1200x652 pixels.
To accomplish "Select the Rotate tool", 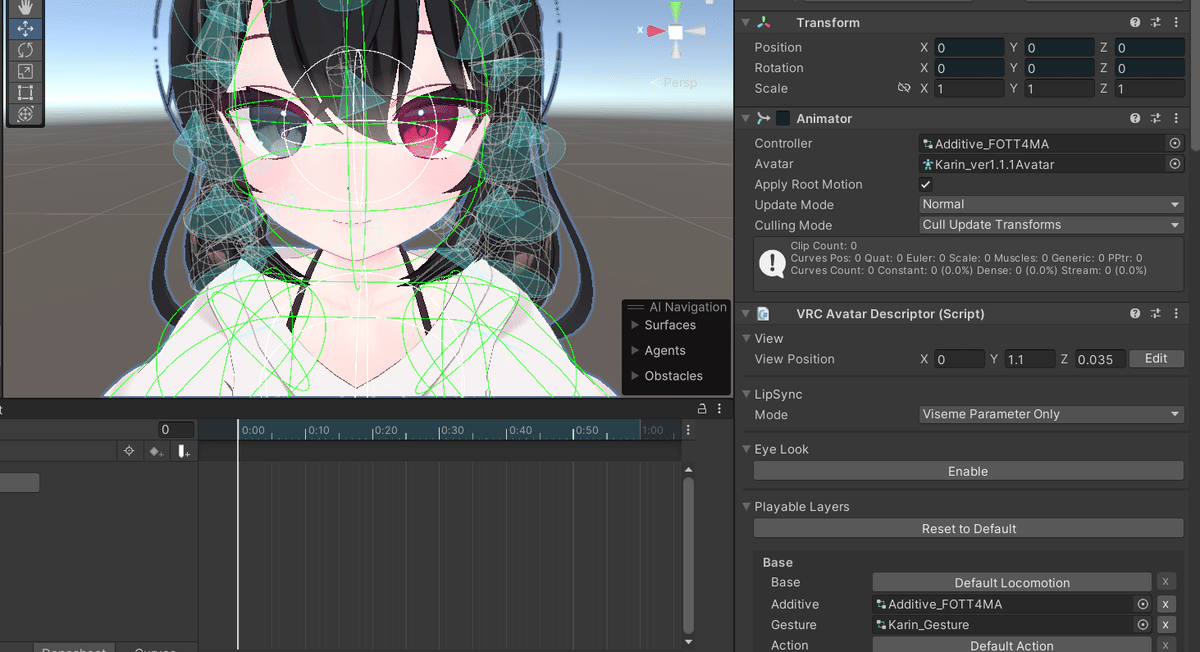I will point(25,49).
